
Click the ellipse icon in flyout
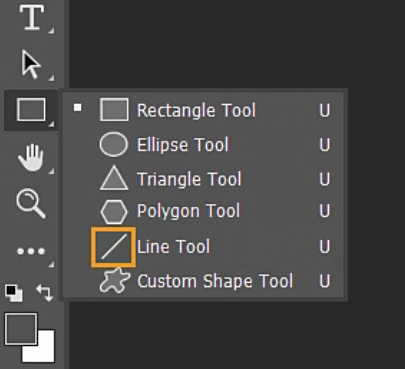(114, 144)
